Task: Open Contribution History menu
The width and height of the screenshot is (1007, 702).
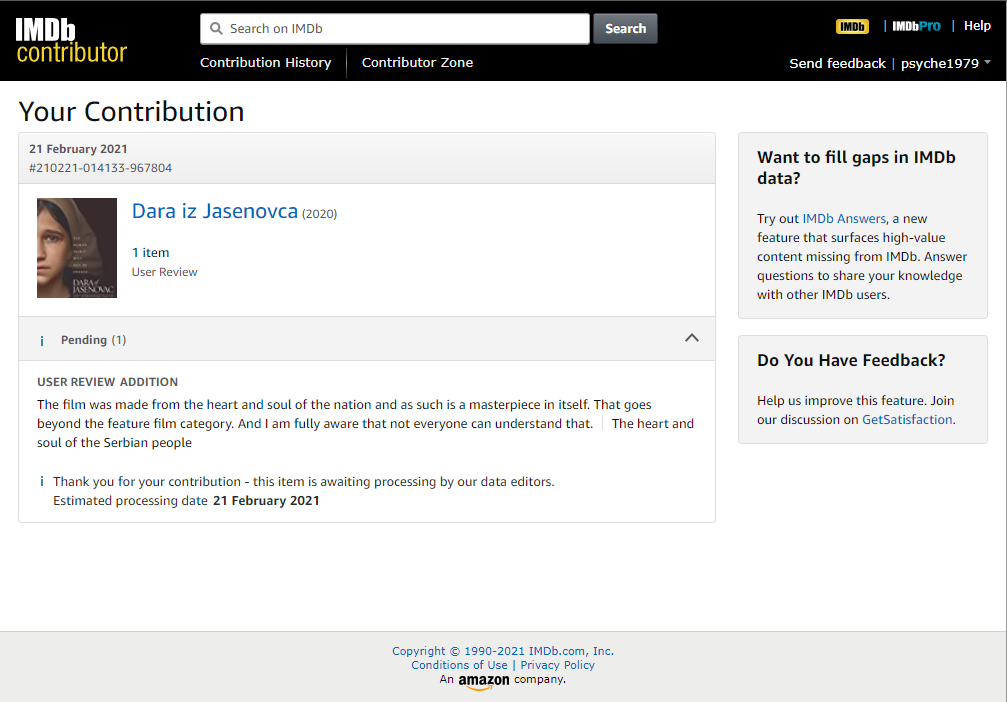Action: click(266, 62)
